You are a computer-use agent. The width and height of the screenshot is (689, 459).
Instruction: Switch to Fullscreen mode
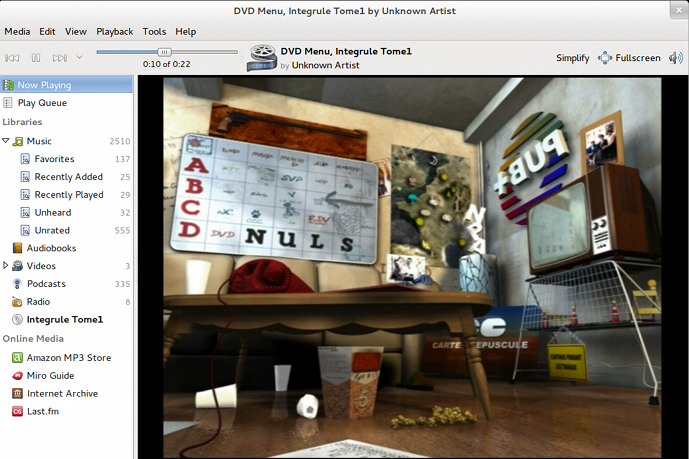pyautogui.click(x=629, y=58)
